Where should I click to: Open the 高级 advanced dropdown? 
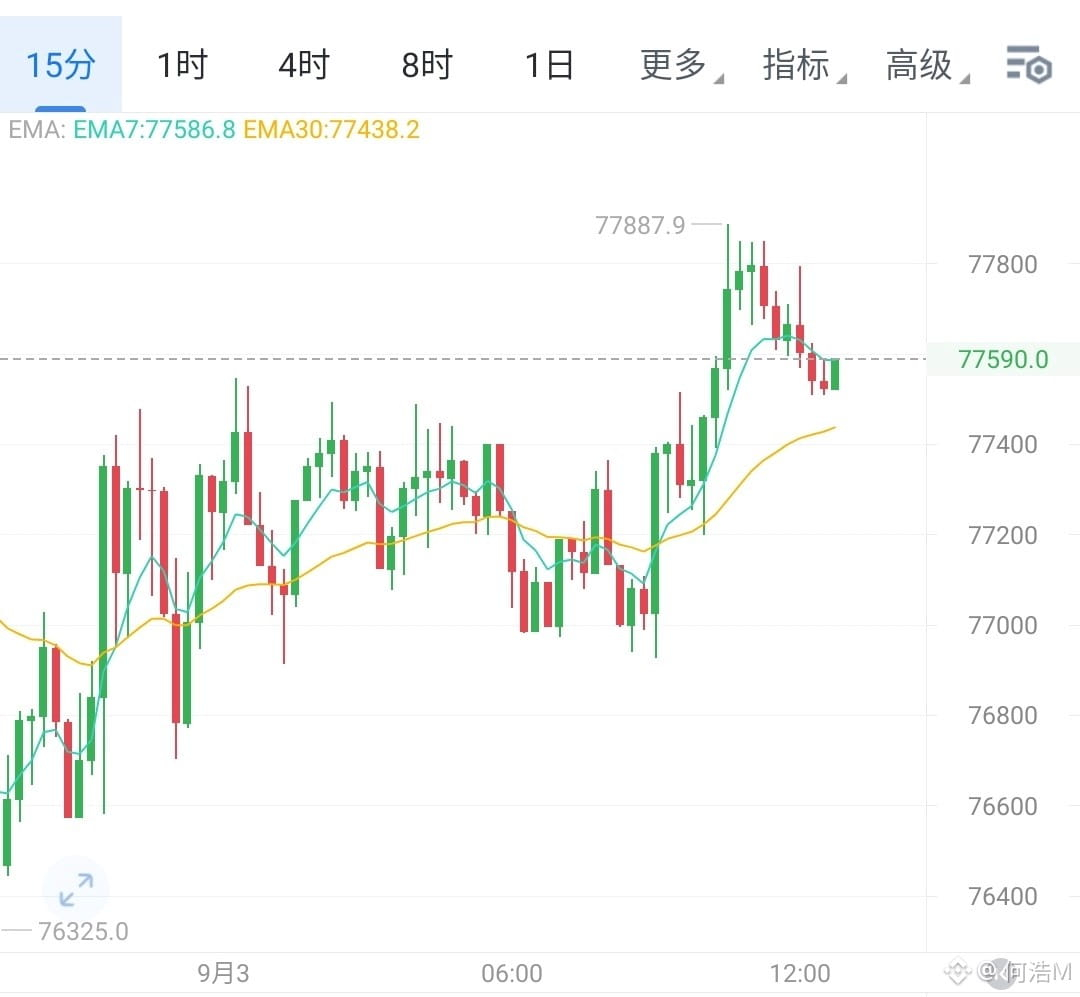(927, 65)
